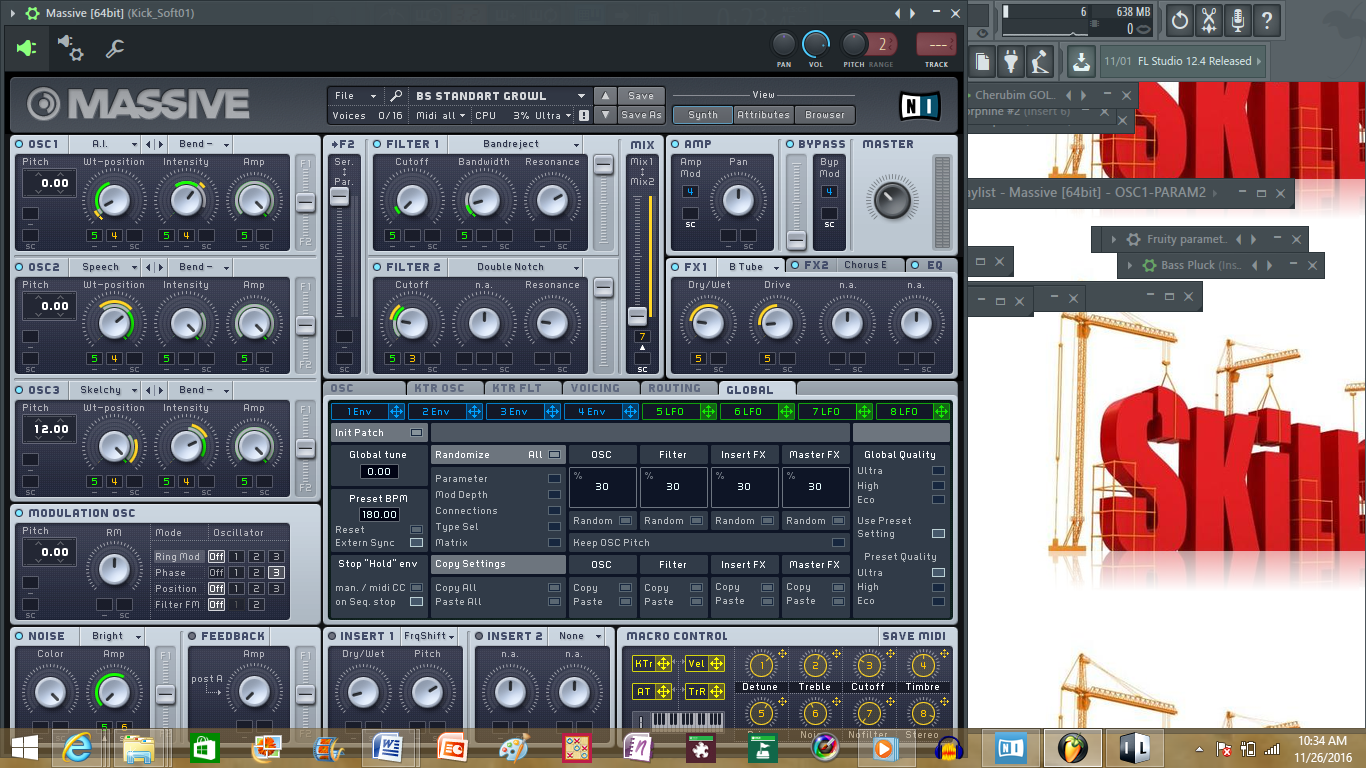Toggle the Extern Sync checkbox
Viewport: 1366px width, 768px height.
tap(416, 543)
